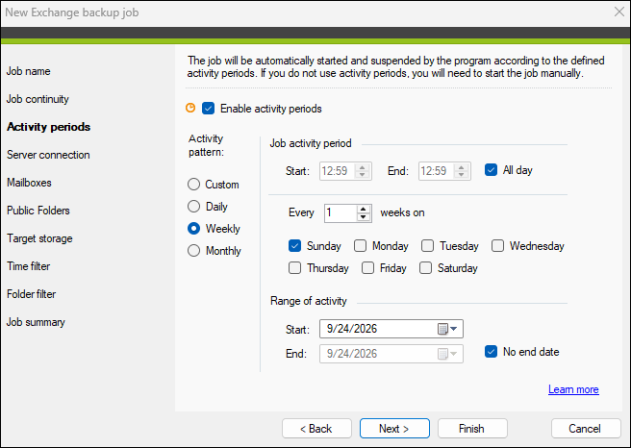Image resolution: width=631 pixels, height=448 pixels.
Task: Go to Folder filter step
Action: (31, 294)
